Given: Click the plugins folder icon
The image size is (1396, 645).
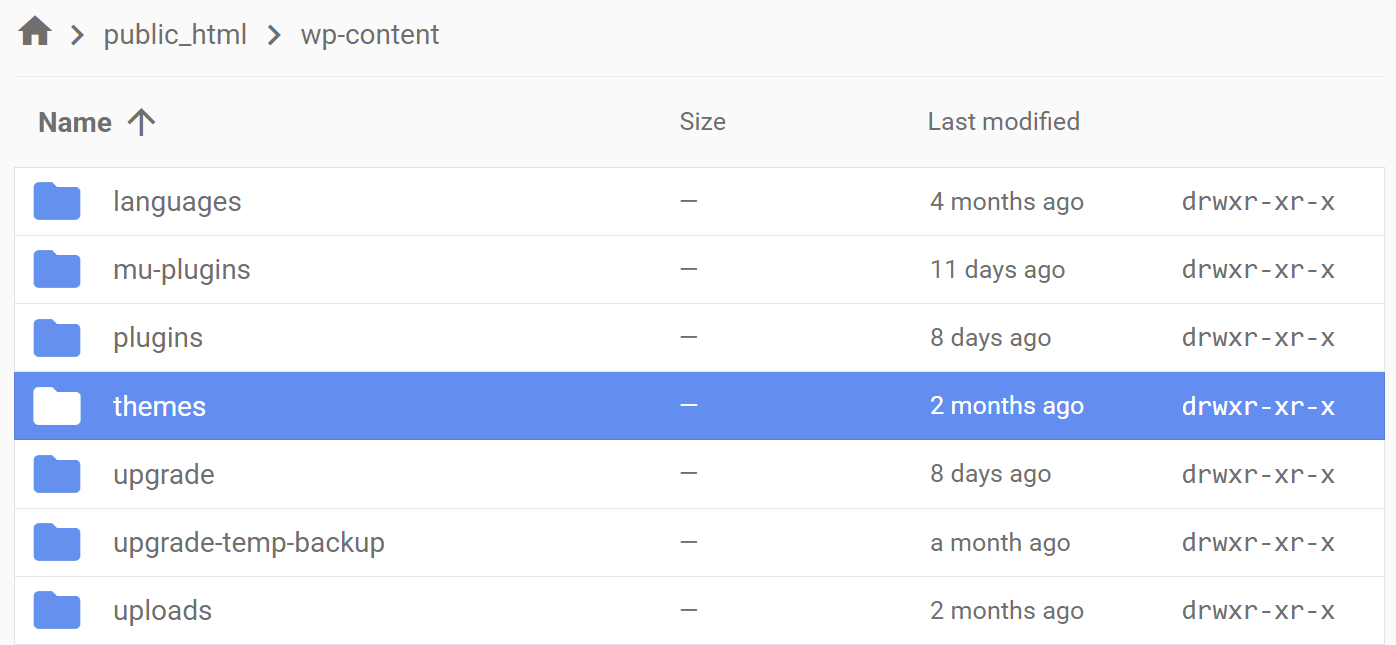Looking at the screenshot, I should tap(57, 338).
